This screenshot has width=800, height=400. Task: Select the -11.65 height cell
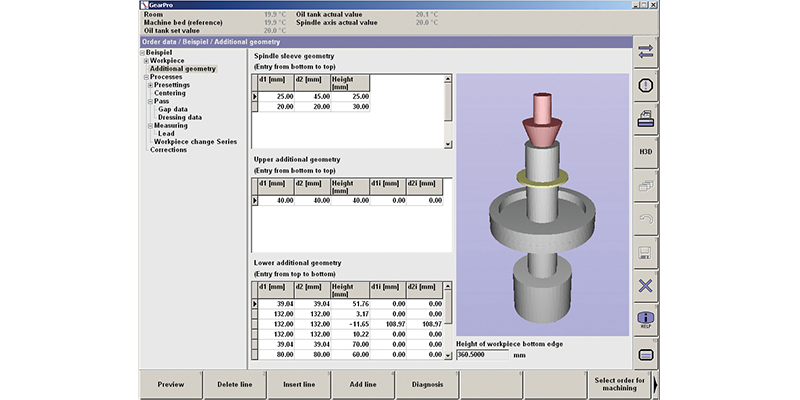coord(351,324)
